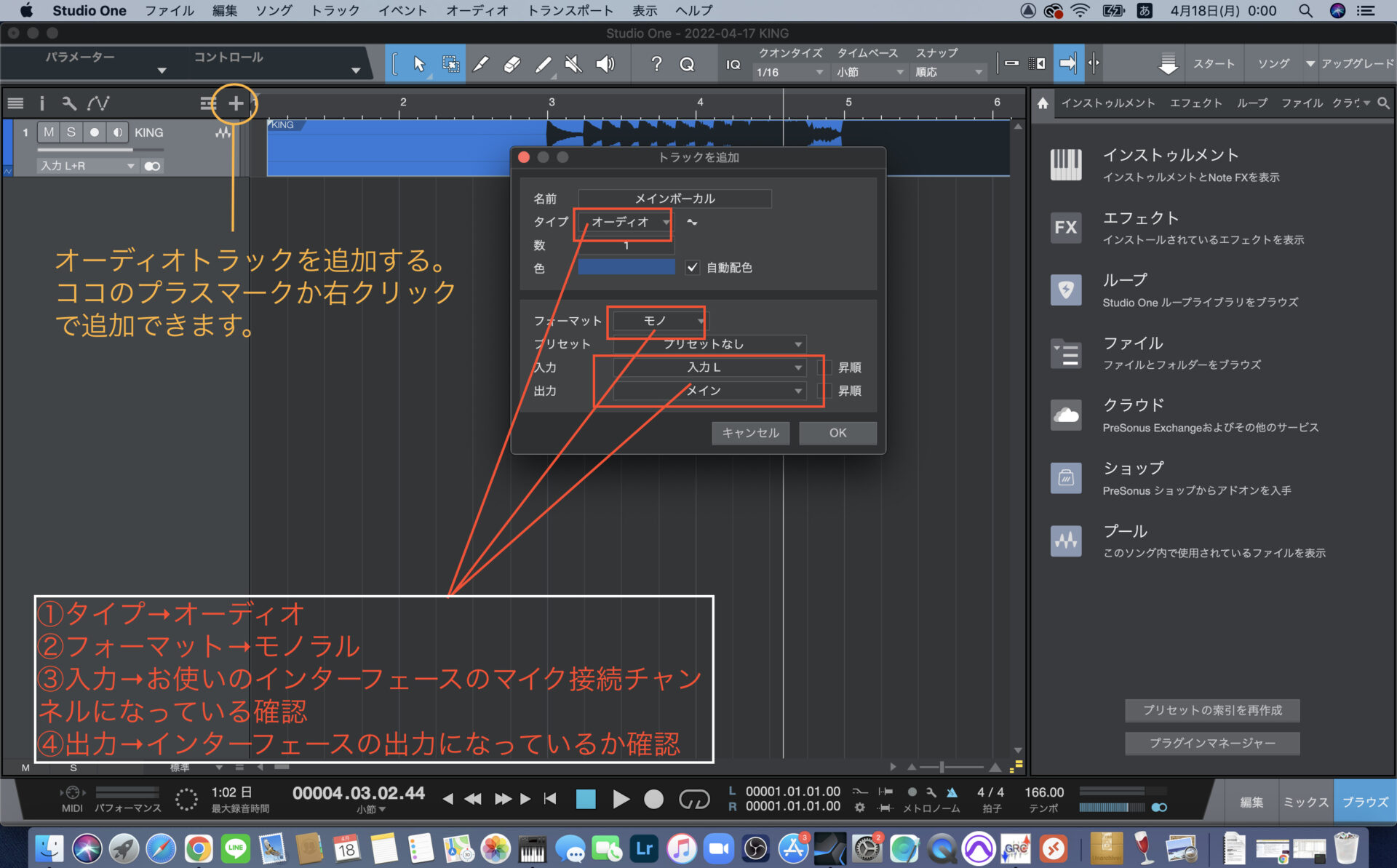This screenshot has width=1397, height=868.
Task: Mute the KING track
Action: point(49,132)
